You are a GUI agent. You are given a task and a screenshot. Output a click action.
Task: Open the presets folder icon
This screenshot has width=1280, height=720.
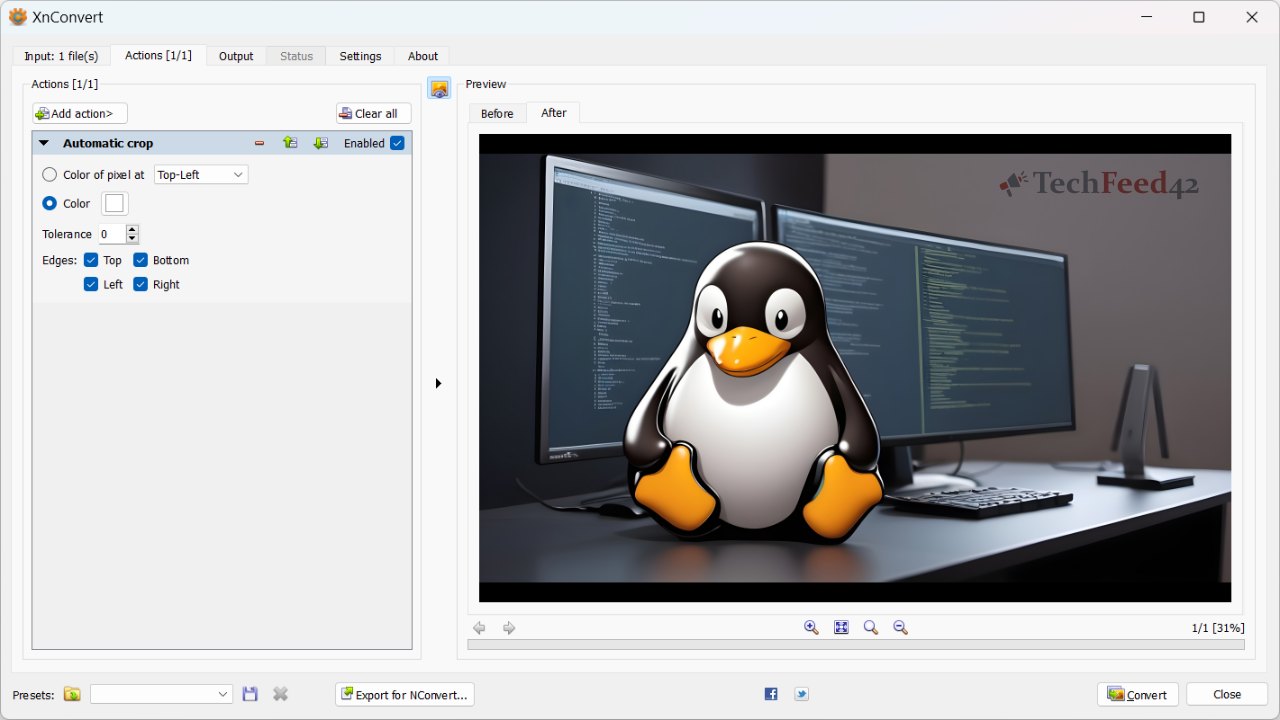click(x=72, y=694)
